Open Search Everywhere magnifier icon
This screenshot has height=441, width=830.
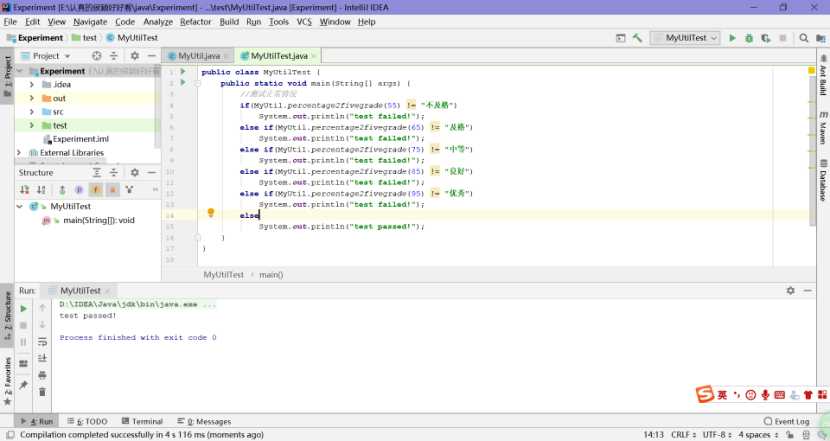coord(804,38)
